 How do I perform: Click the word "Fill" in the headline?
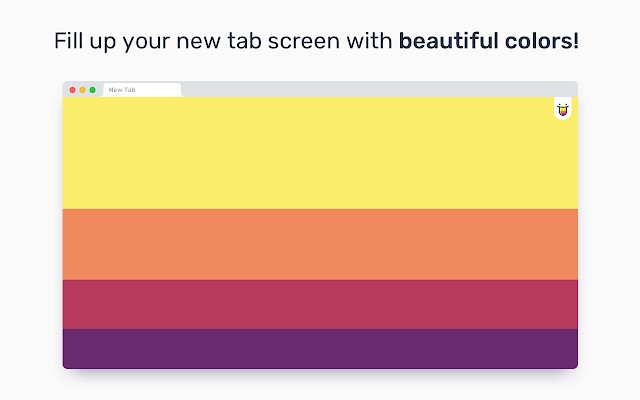[69, 41]
